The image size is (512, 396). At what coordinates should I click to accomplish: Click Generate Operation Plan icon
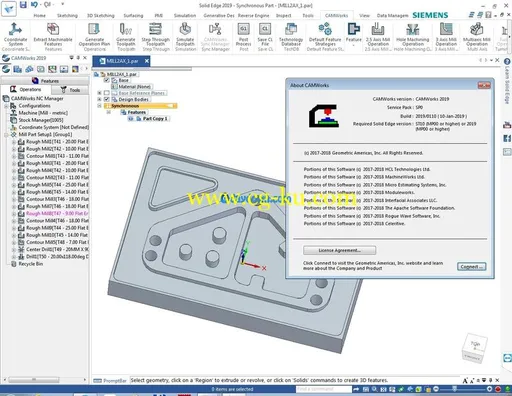(x=94, y=29)
